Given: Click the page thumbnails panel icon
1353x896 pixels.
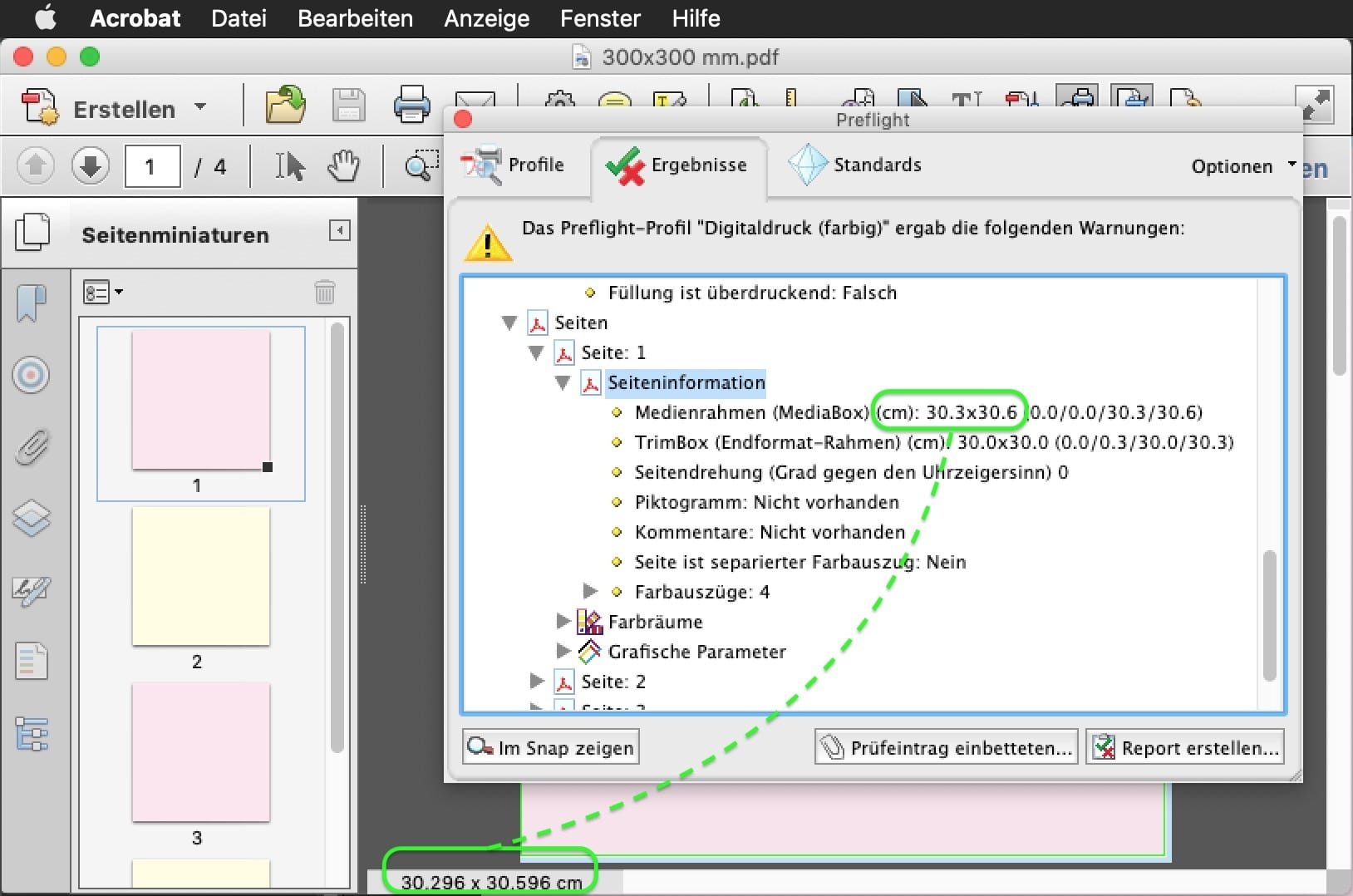Looking at the screenshot, I should 32,232.
